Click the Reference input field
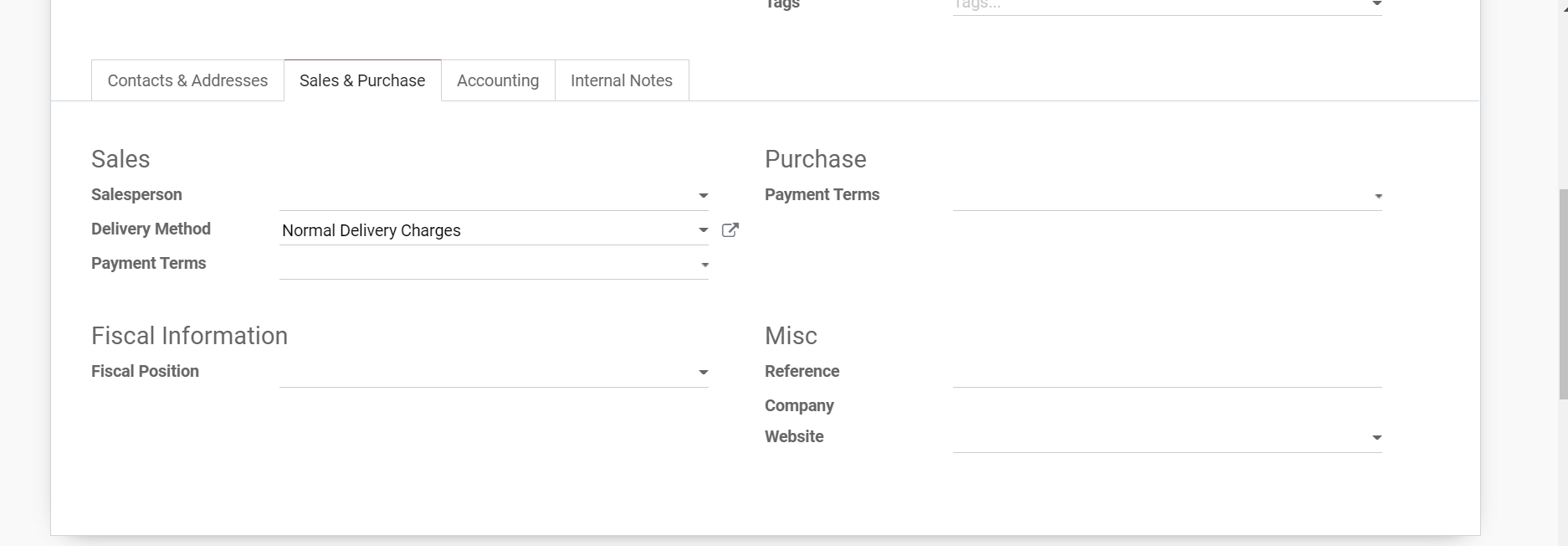This screenshot has width=1568, height=546. [1167, 372]
